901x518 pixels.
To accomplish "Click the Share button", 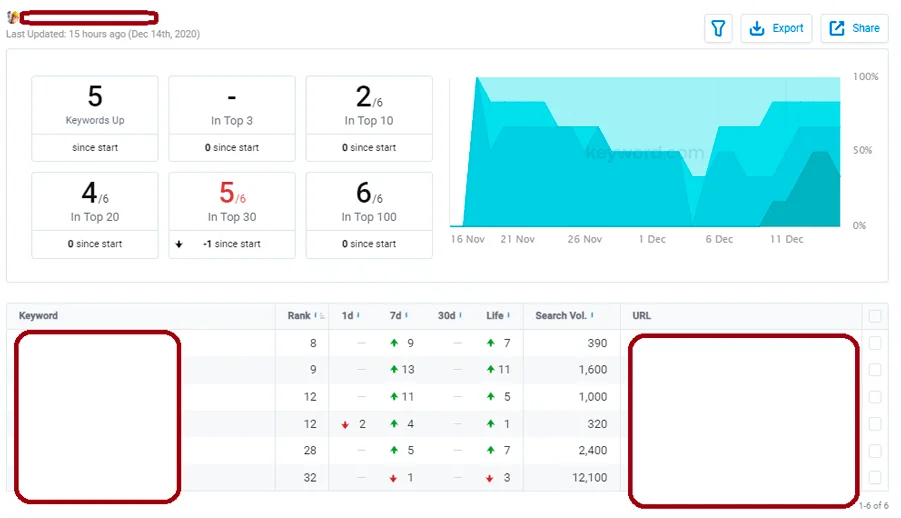I will tap(854, 28).
